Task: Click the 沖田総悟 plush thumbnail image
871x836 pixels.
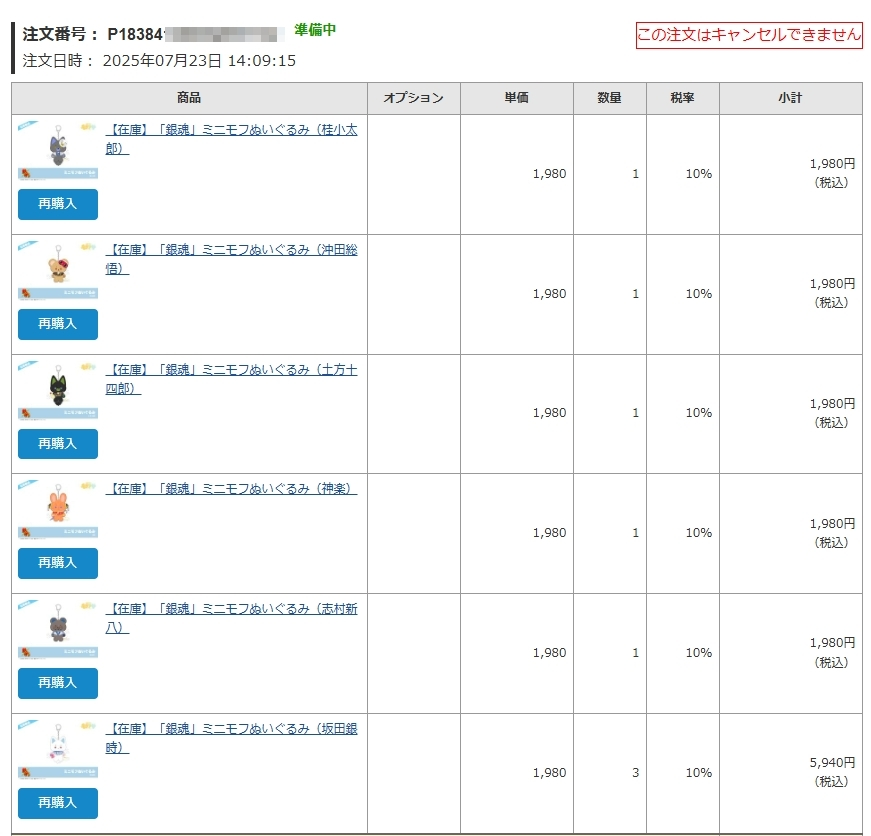Action: (58, 270)
